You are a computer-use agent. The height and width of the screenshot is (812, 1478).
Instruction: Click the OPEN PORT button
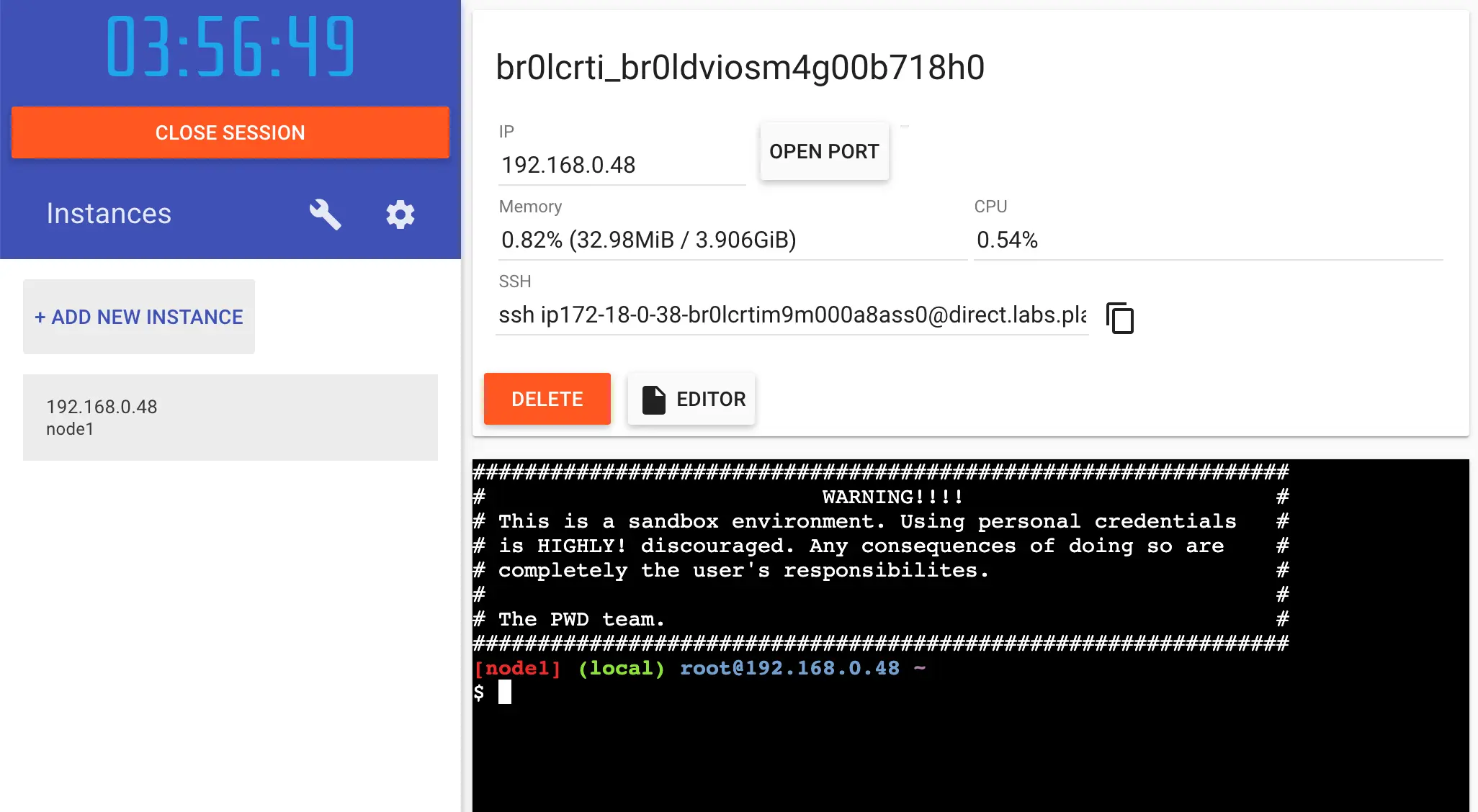824,151
